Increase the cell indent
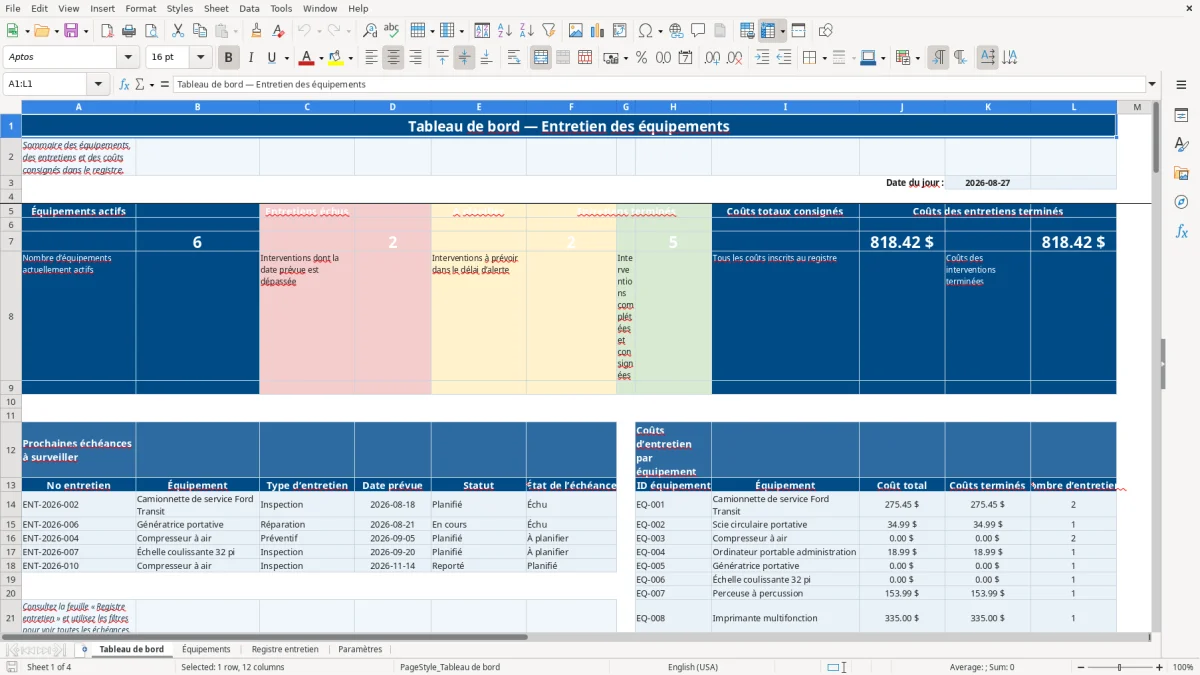 pyautogui.click(x=762, y=58)
